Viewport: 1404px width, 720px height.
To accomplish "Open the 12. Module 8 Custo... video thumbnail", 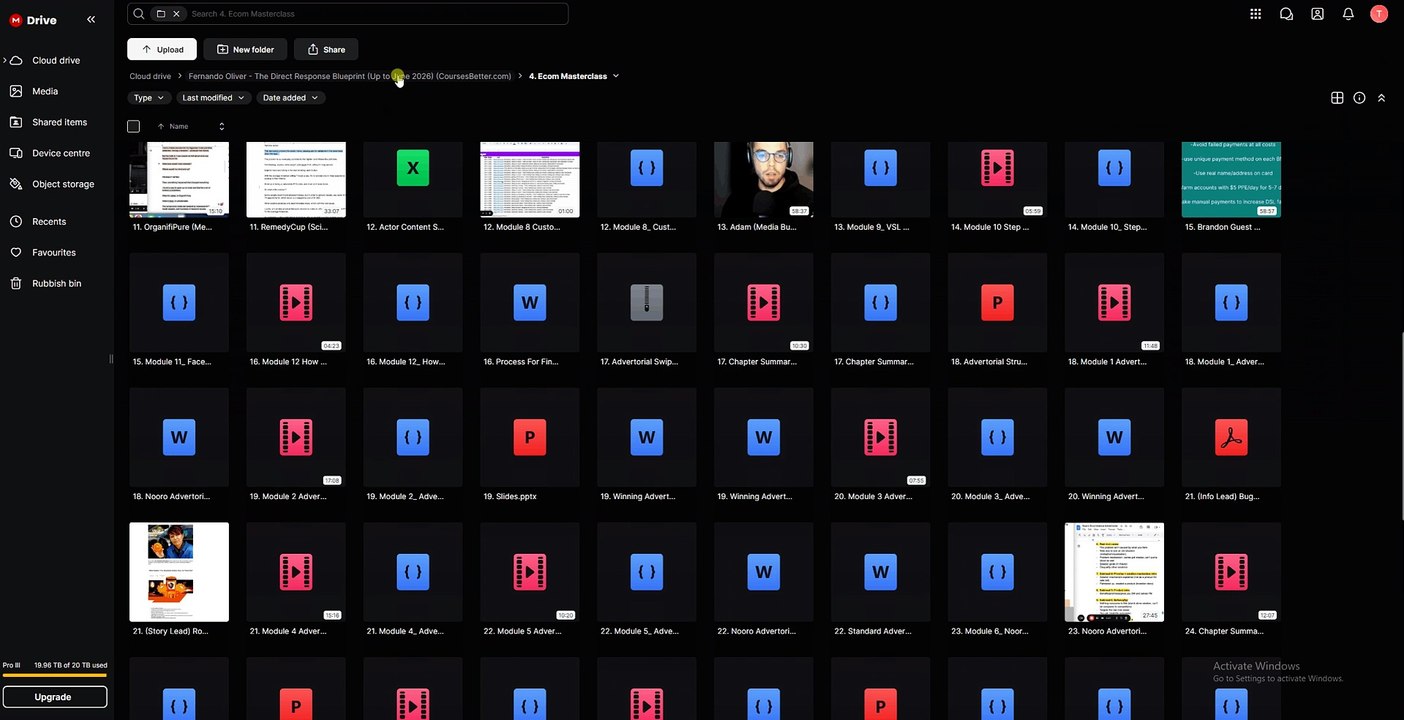I will tap(530, 180).
